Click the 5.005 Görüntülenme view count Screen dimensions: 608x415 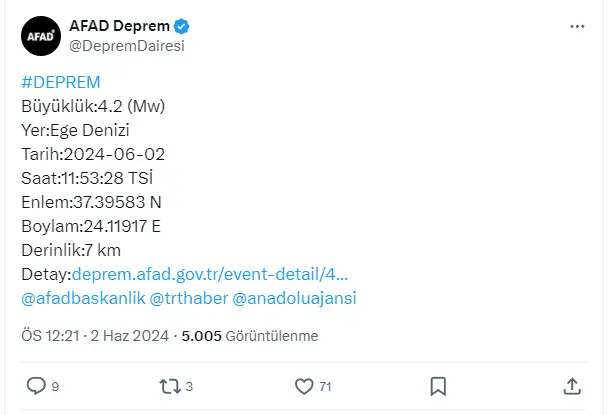point(250,336)
